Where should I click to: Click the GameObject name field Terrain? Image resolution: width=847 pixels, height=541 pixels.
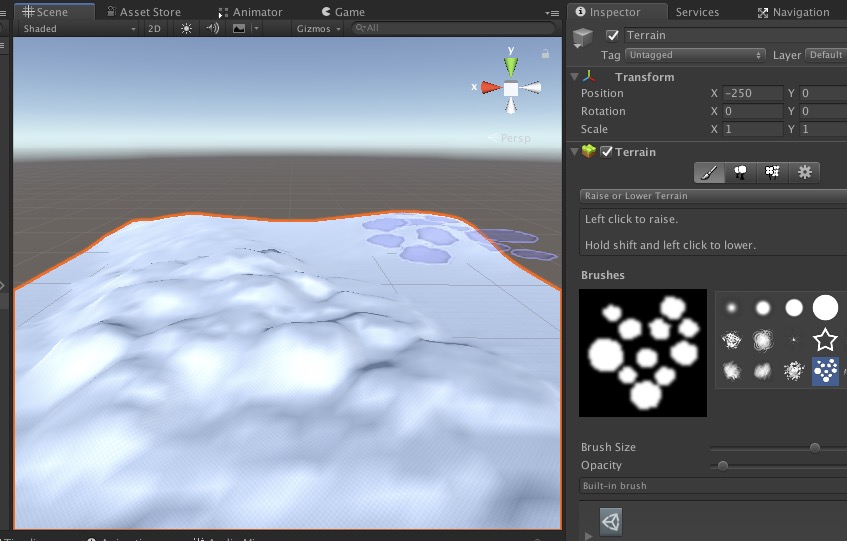[x=735, y=35]
